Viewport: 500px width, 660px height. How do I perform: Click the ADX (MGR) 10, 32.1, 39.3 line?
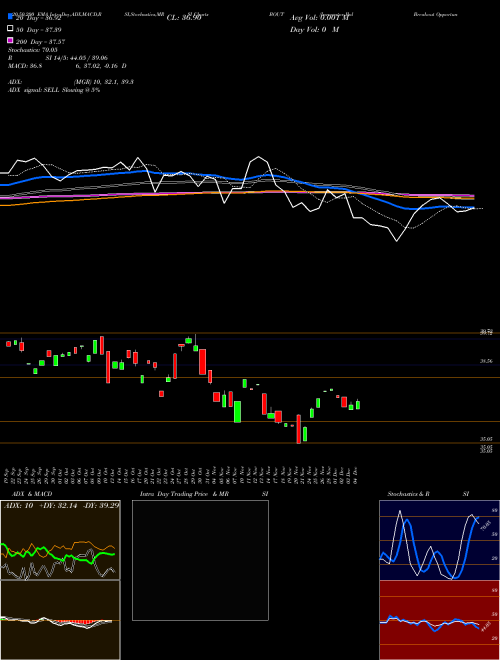pos(71,82)
